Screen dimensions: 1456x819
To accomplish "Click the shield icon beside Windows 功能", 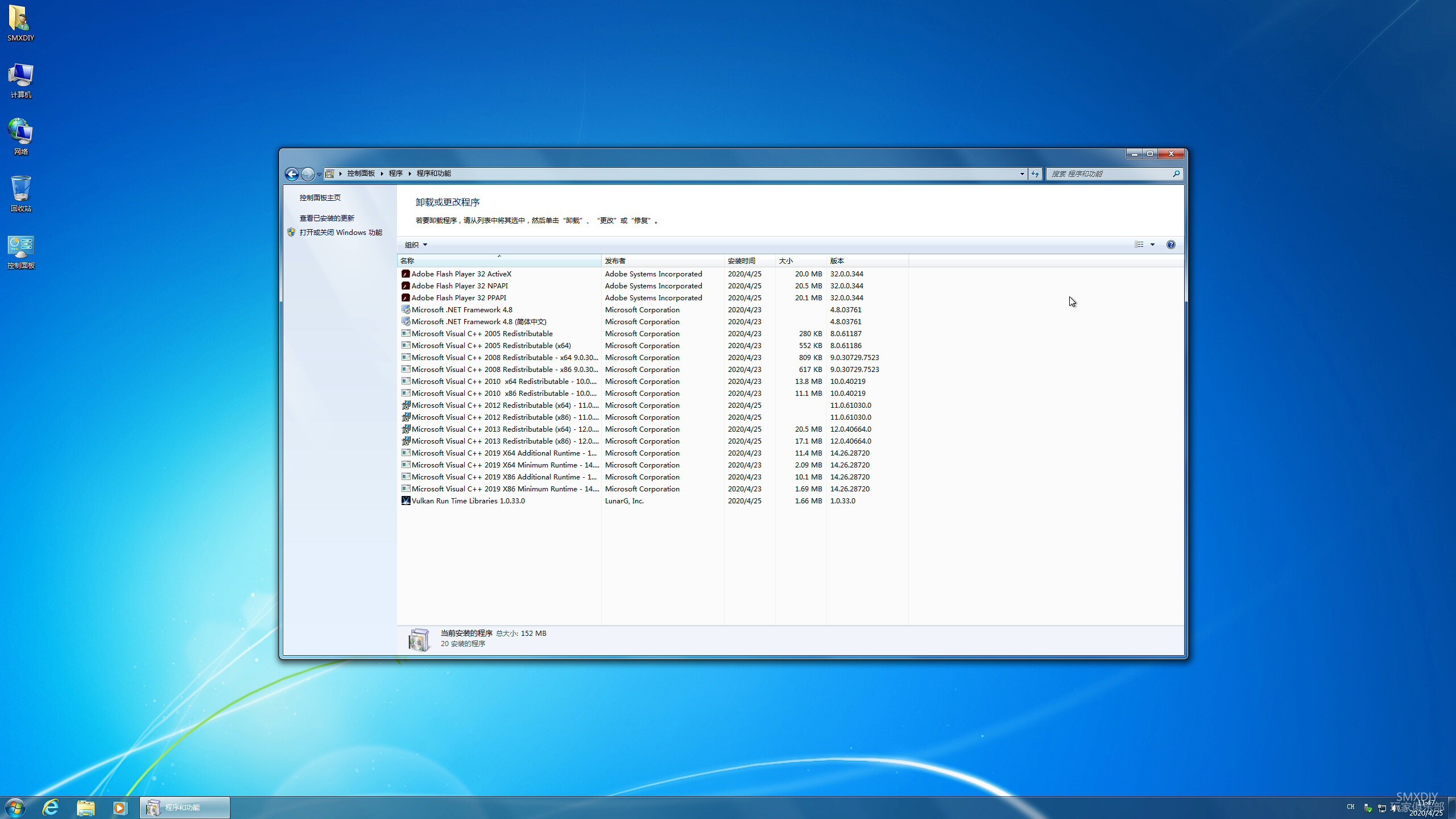I will click(291, 233).
